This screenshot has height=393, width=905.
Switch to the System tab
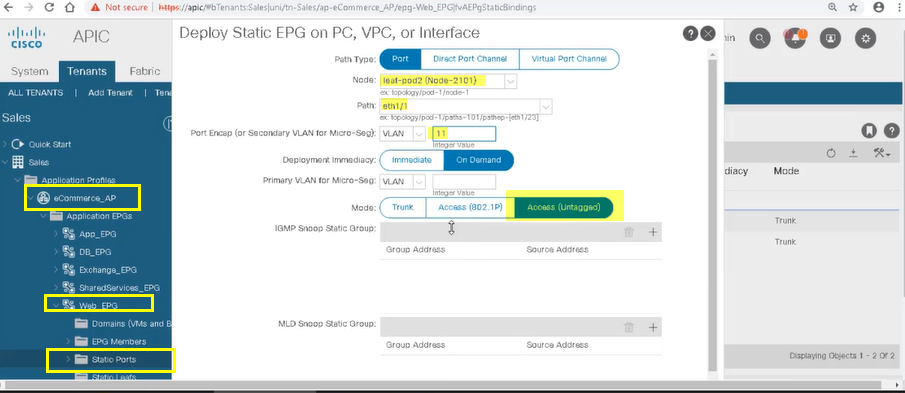[29, 72]
